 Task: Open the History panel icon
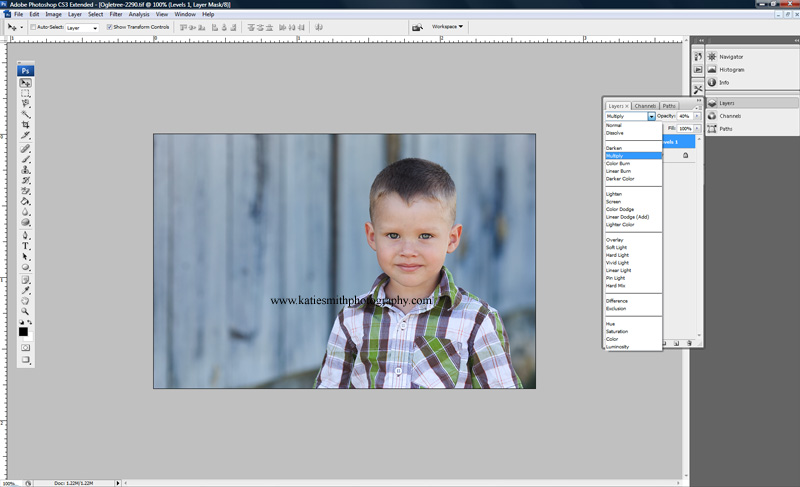tap(698, 56)
